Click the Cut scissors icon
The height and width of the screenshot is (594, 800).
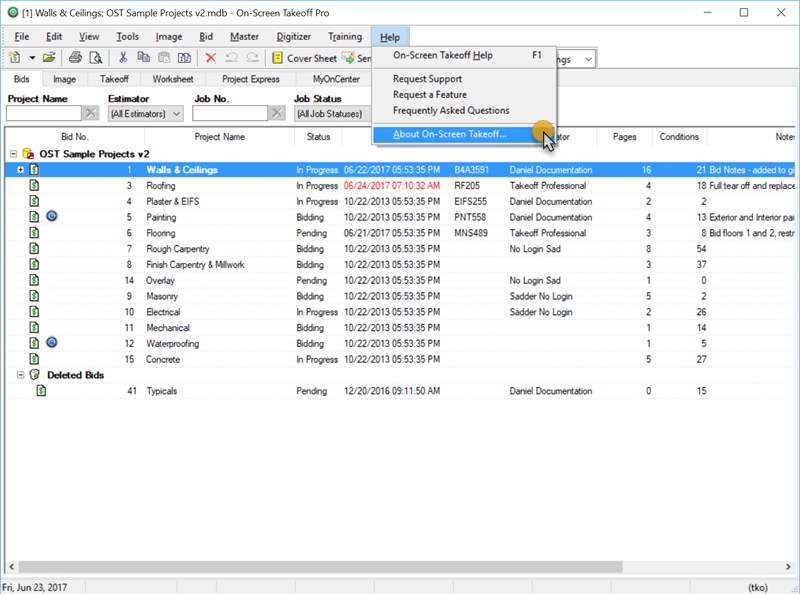point(123,58)
